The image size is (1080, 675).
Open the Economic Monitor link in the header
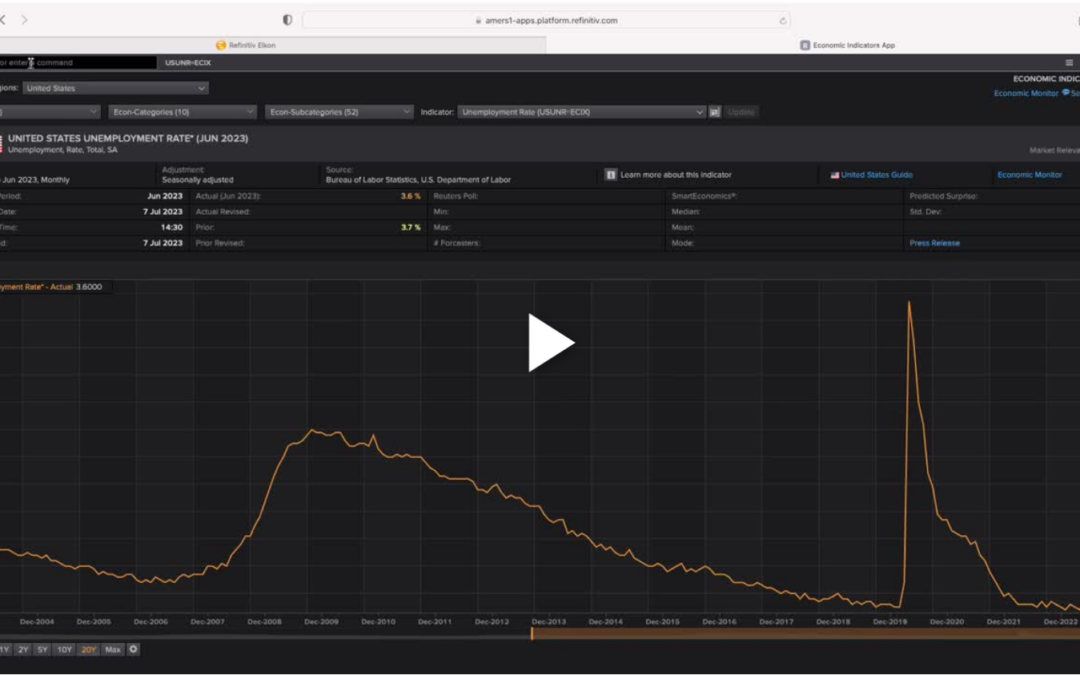[x=1026, y=93]
